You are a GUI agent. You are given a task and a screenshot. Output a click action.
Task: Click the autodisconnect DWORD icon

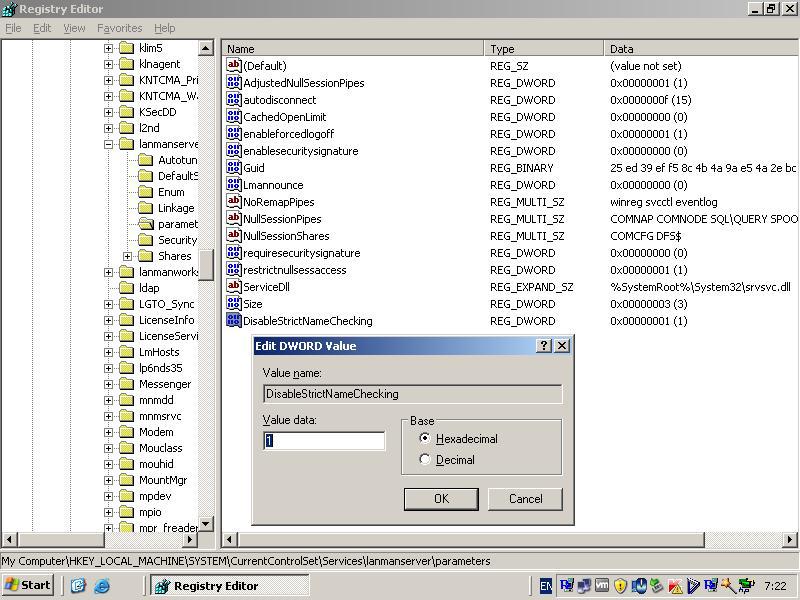(x=234, y=99)
